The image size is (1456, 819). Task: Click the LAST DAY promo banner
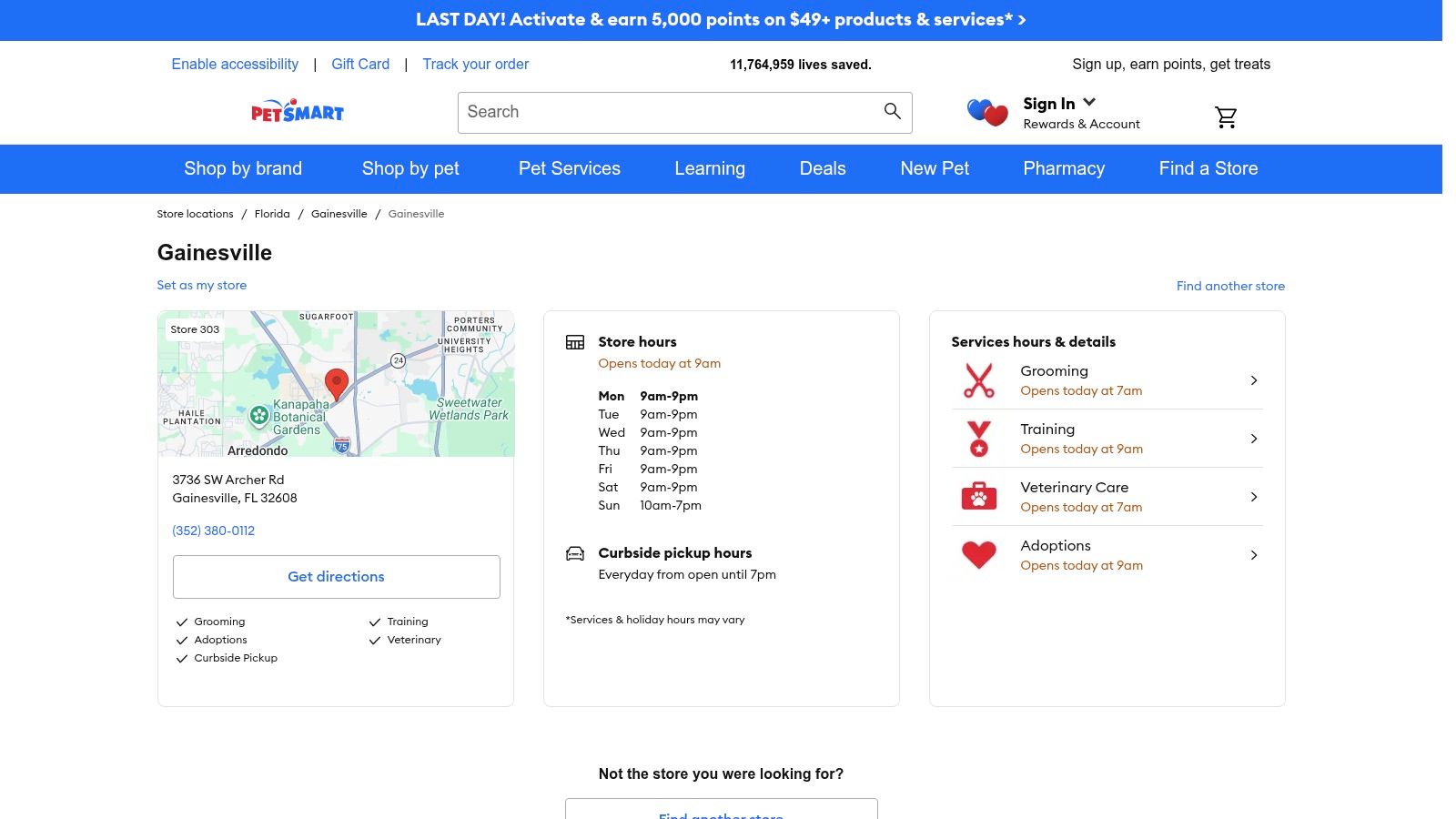coord(721,20)
